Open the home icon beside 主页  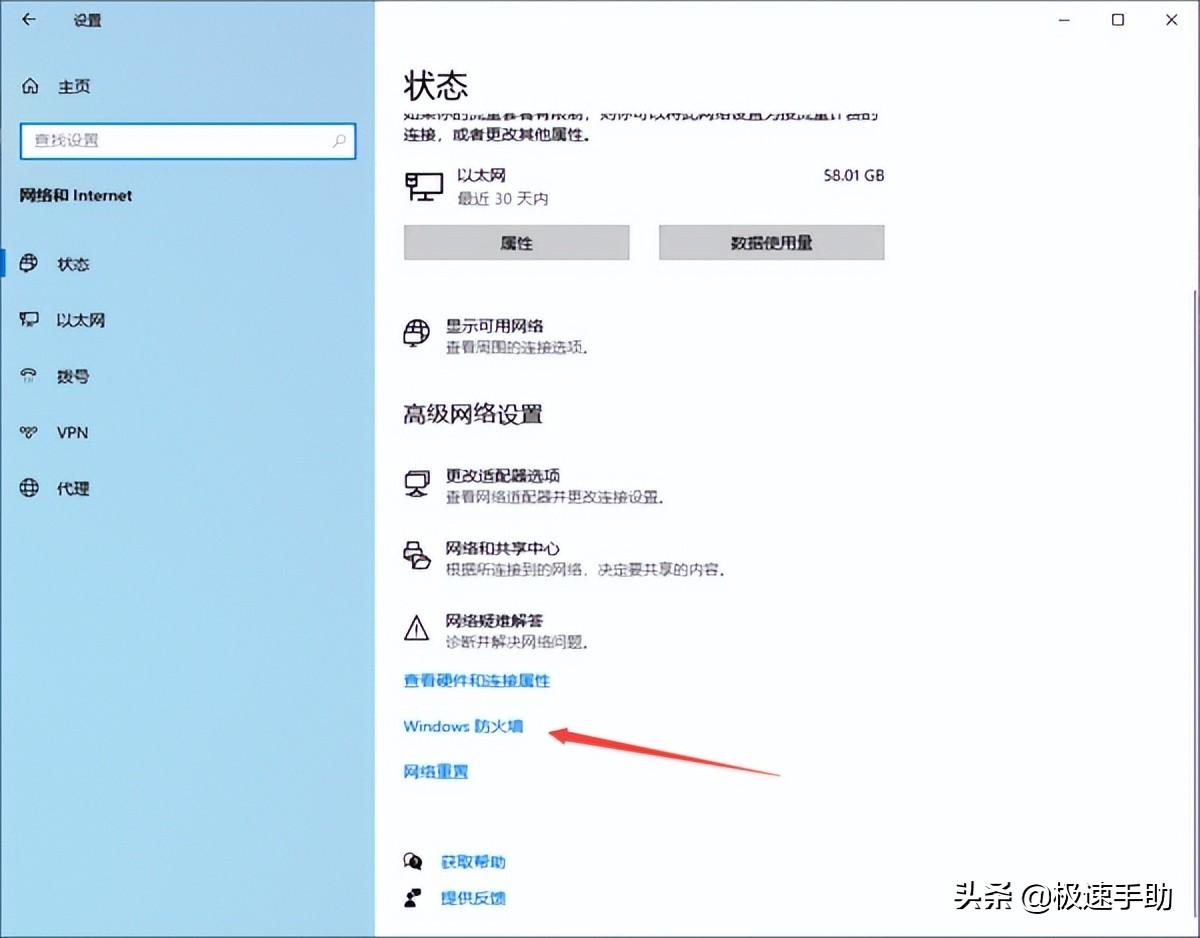(x=29, y=86)
